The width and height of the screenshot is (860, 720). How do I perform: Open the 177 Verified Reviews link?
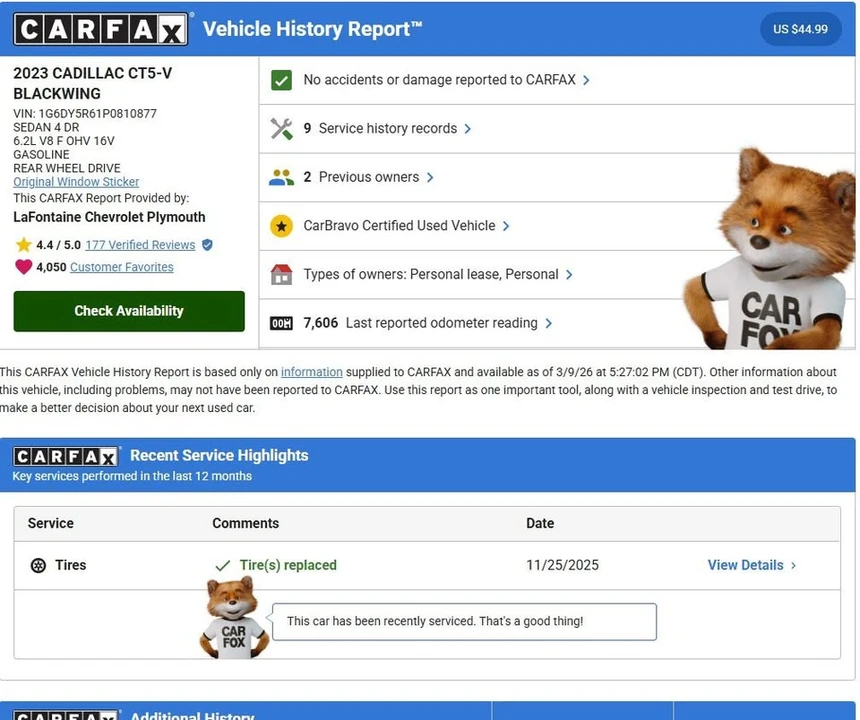[140, 245]
